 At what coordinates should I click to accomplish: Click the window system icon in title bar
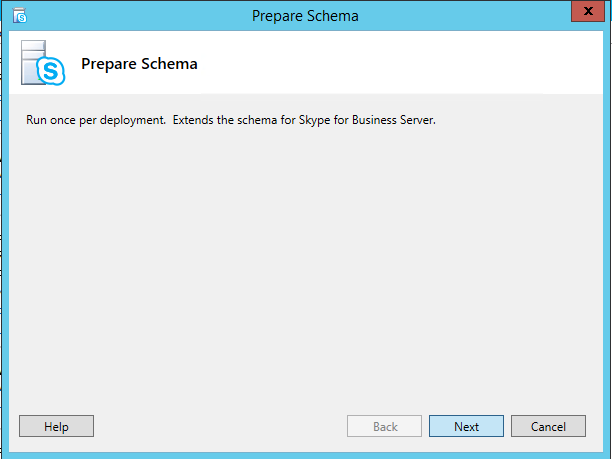click(x=20, y=15)
